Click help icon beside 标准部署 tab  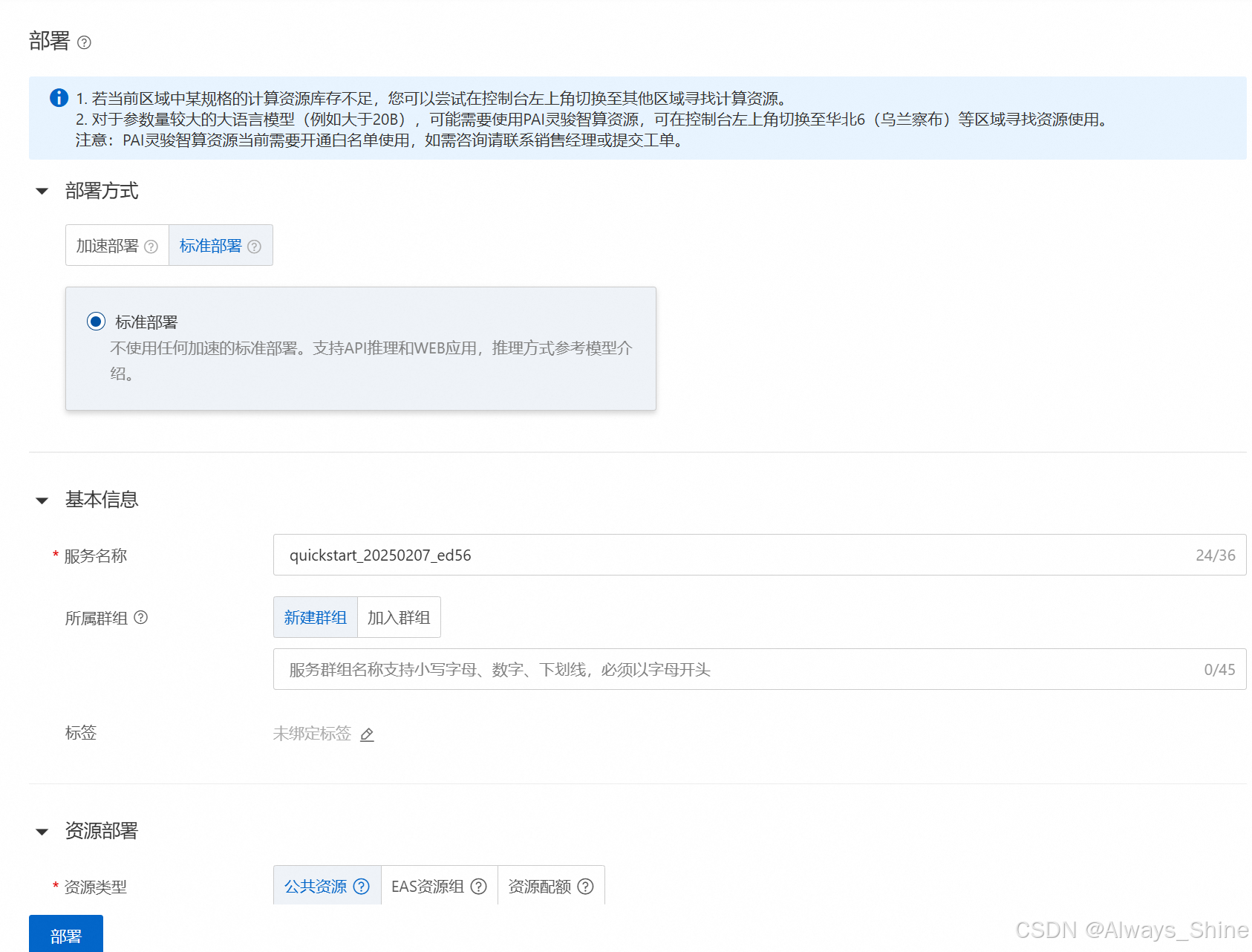pos(254,247)
